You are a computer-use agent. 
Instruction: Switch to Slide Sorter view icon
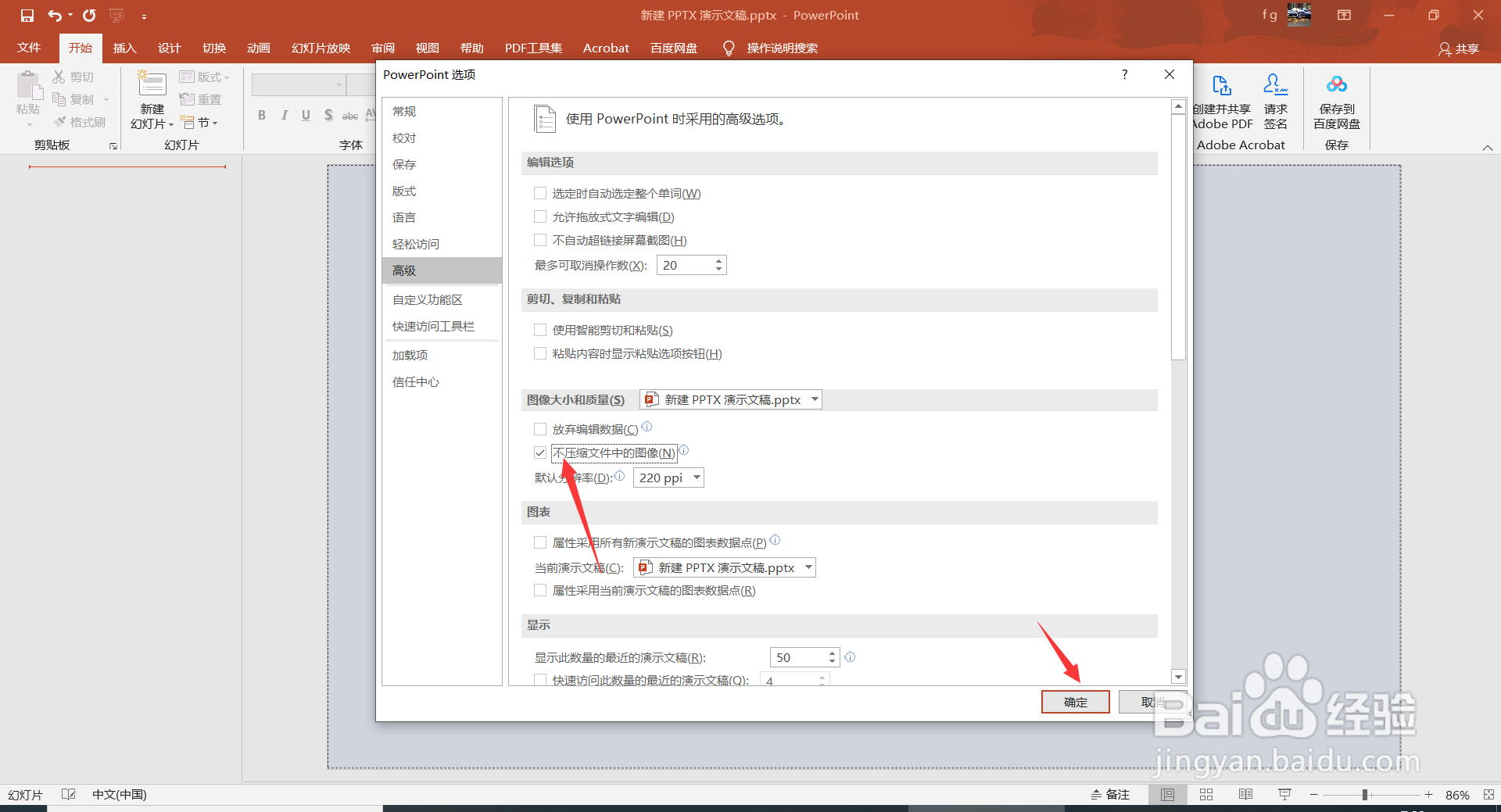1206,795
